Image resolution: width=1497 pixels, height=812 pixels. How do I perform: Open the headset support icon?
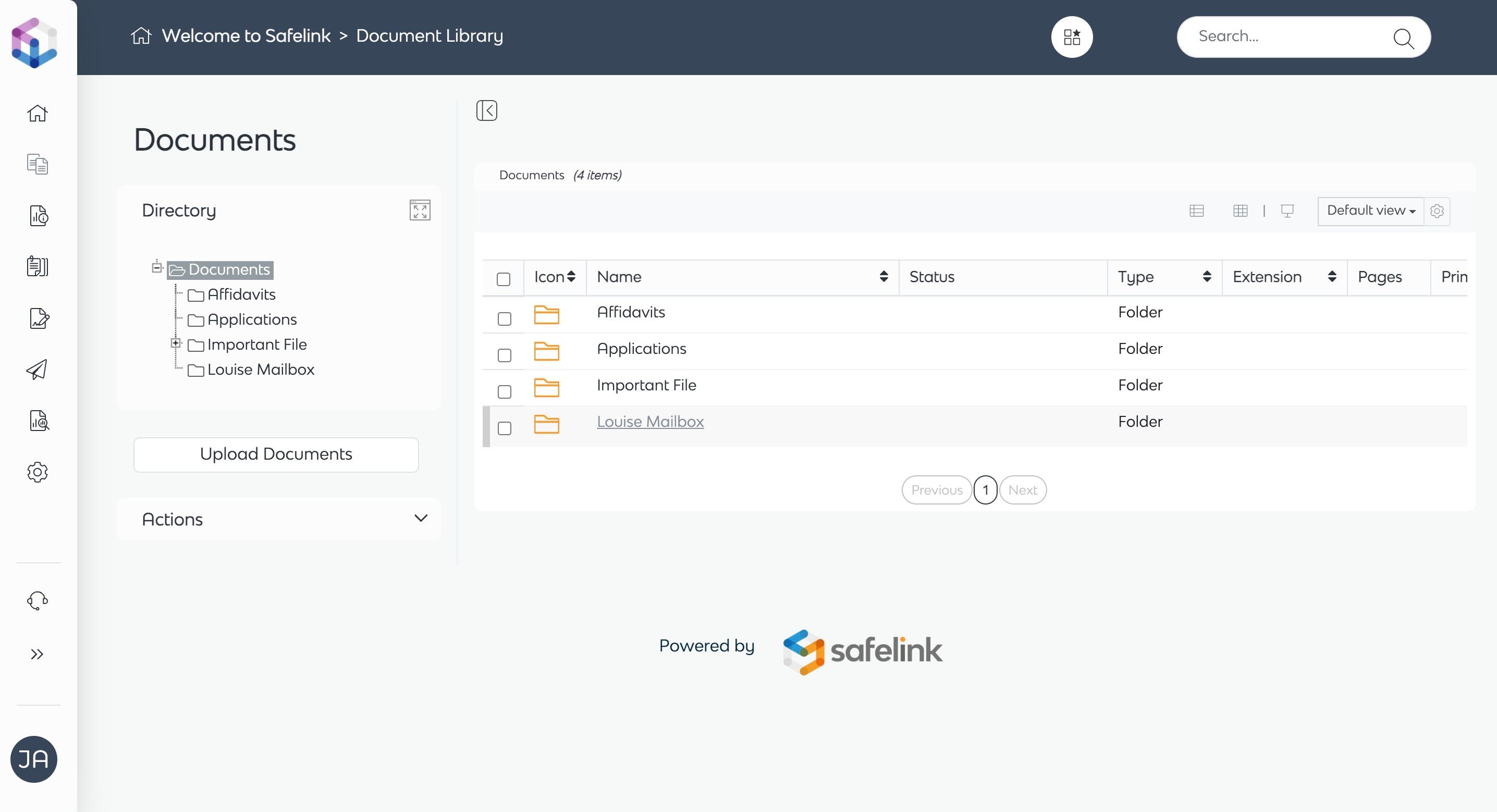(37, 600)
